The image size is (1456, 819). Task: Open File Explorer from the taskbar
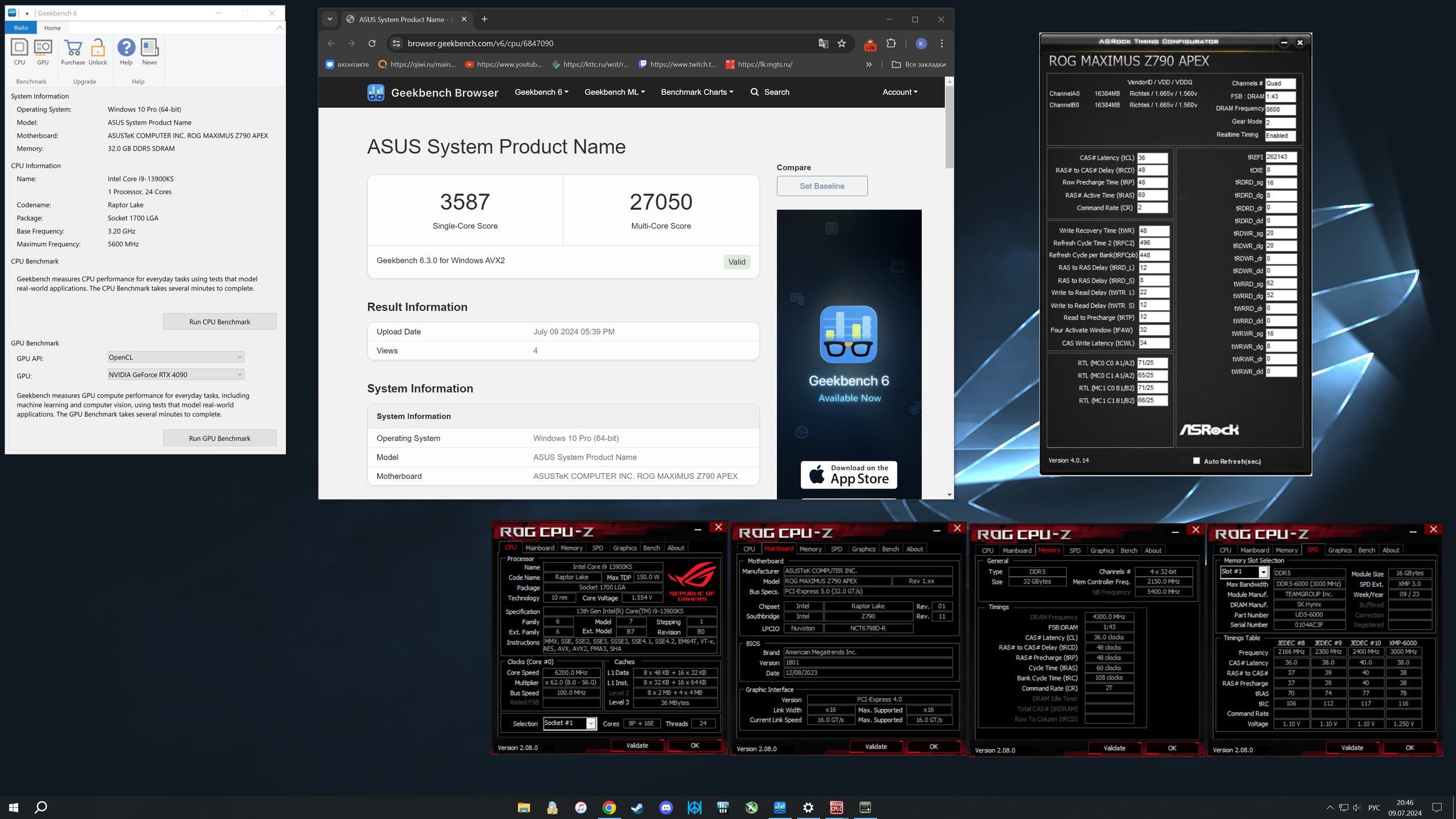[x=524, y=807]
